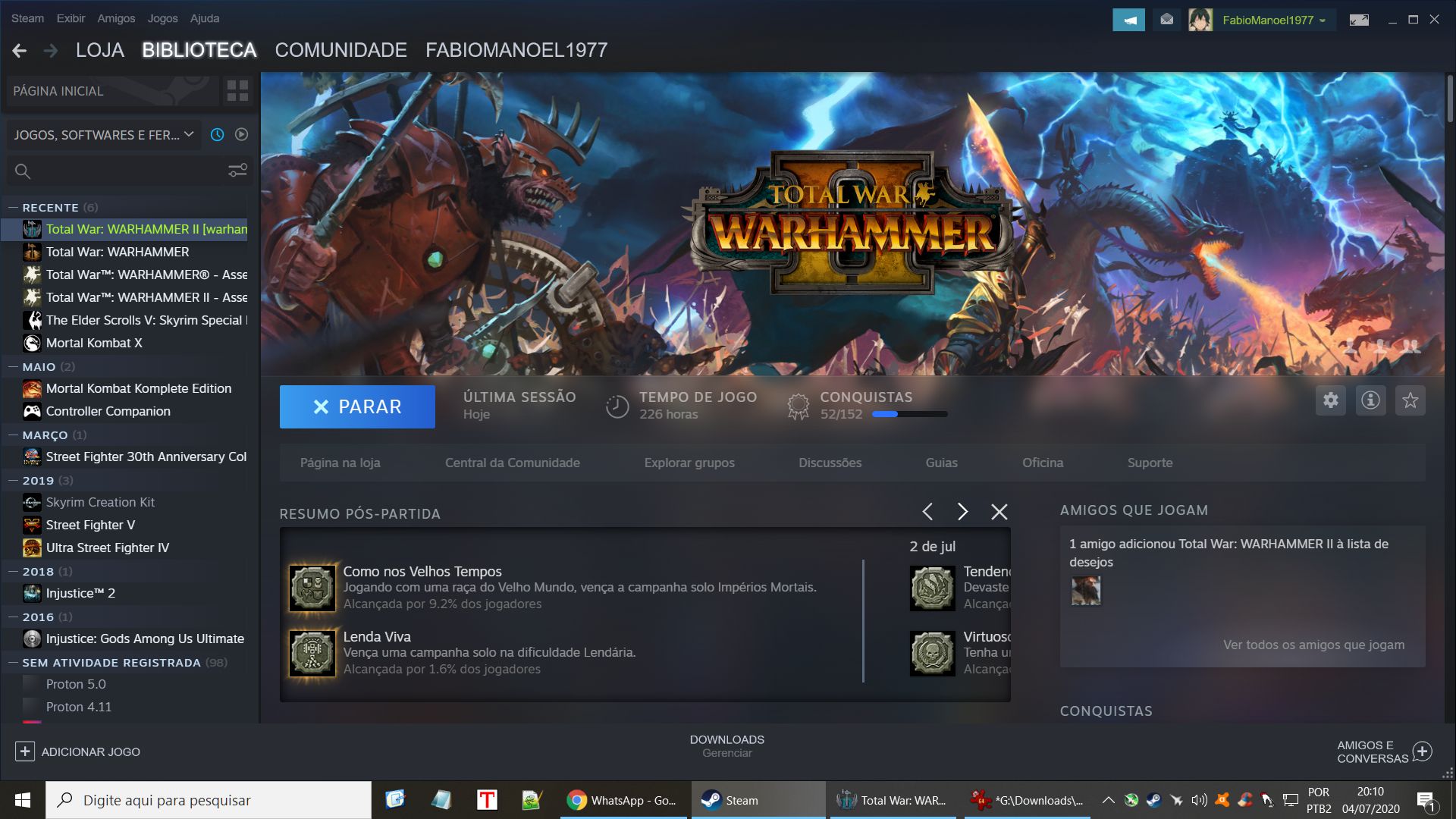Screen dimensions: 1456x819
Task: Open game settings gear icon
Action: coord(1331,400)
